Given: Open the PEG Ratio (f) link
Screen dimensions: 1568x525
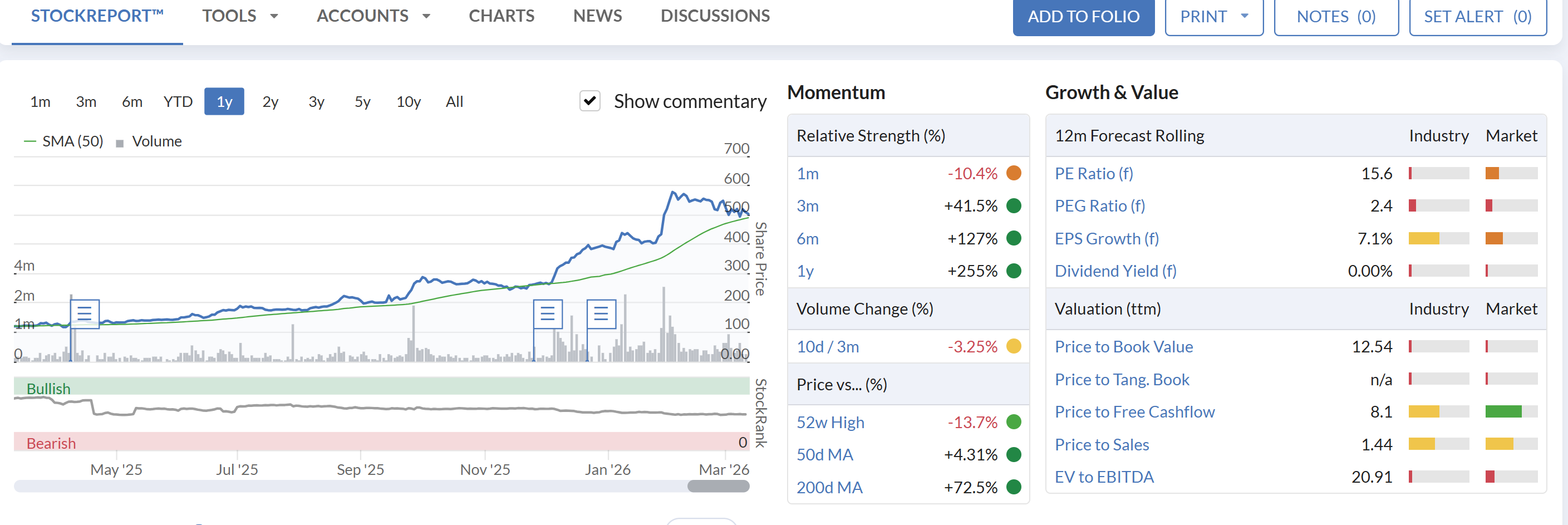Looking at the screenshot, I should click(x=1100, y=206).
